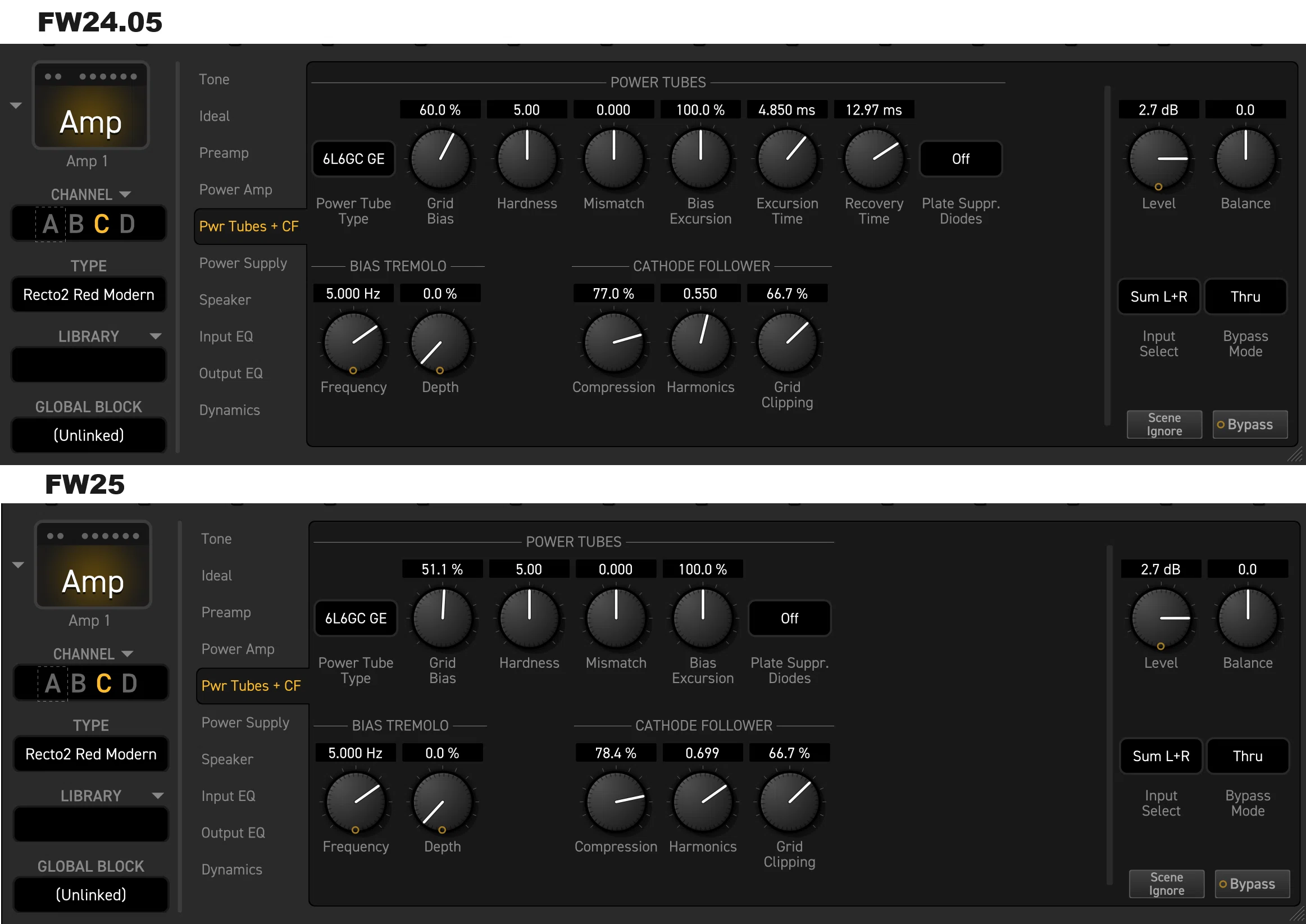This screenshot has height=924, width=1306.
Task: Open the Speaker page in FW25
Action: (x=227, y=759)
